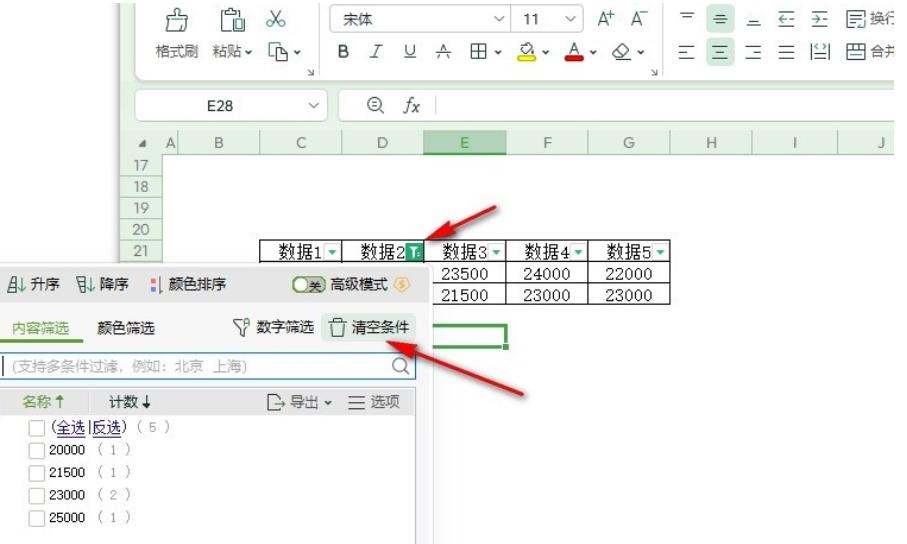Viewport: 907px width, 544px height.
Task: Click the search magnifier in filter box
Action: (x=400, y=366)
